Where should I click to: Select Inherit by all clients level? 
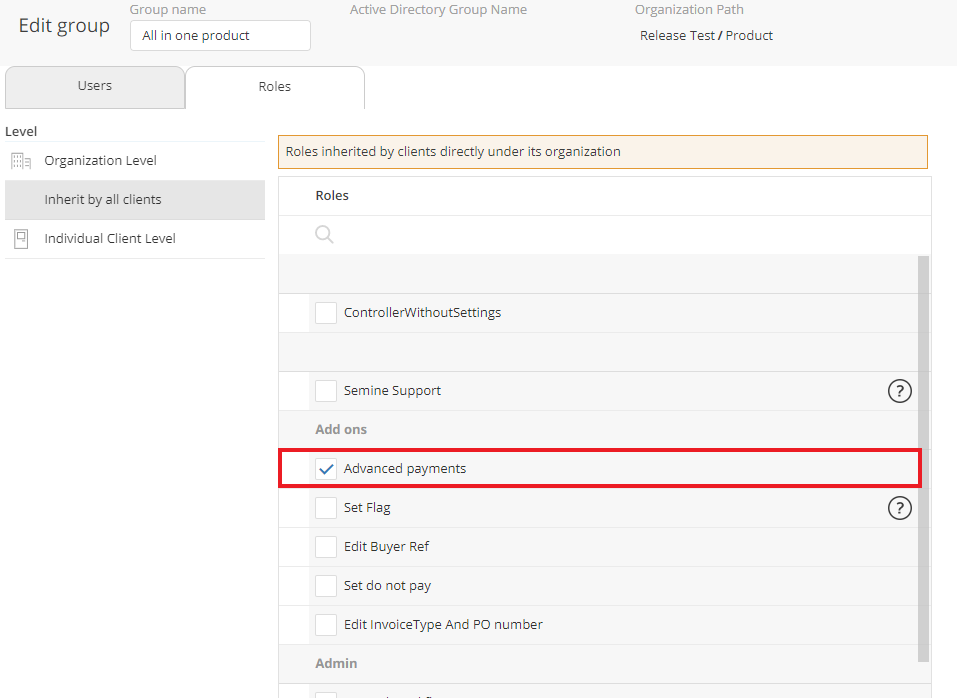tap(103, 200)
